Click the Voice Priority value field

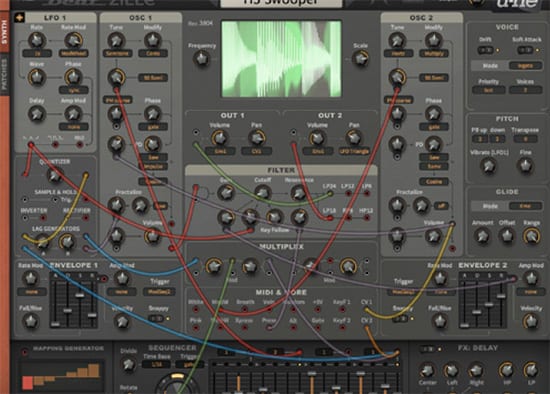tap(489, 90)
